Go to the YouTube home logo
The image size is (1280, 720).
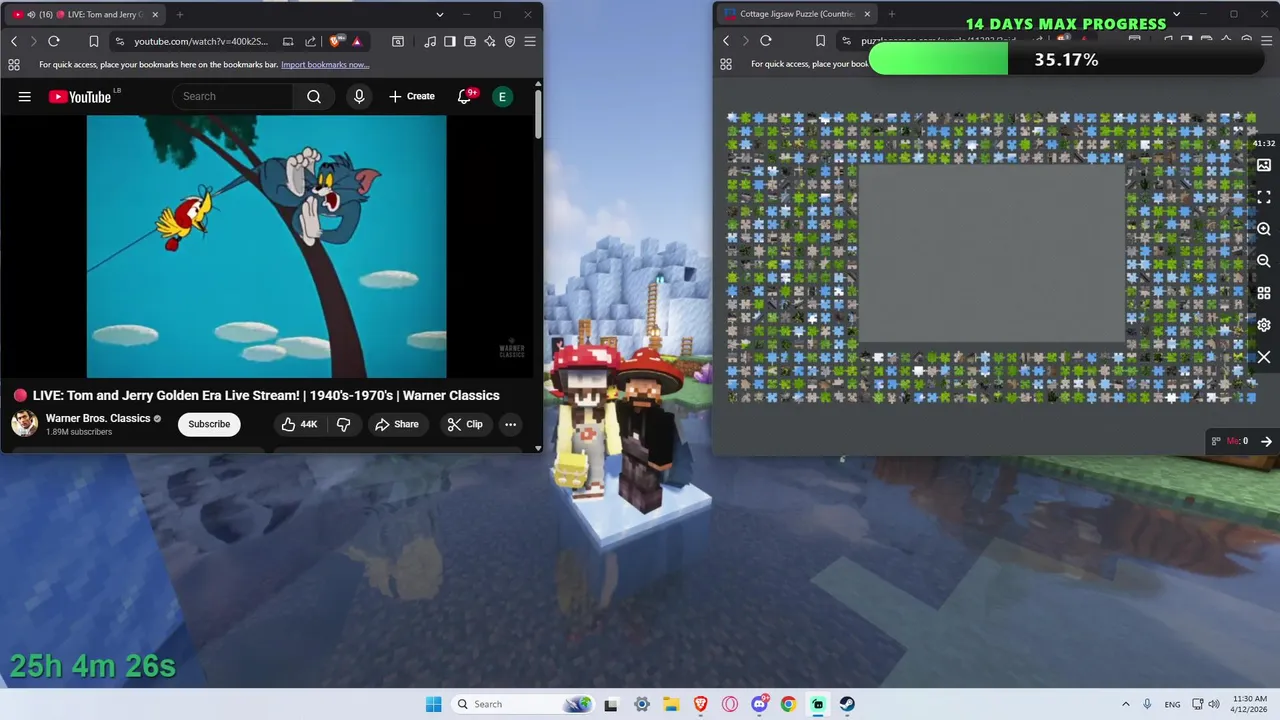[80, 96]
